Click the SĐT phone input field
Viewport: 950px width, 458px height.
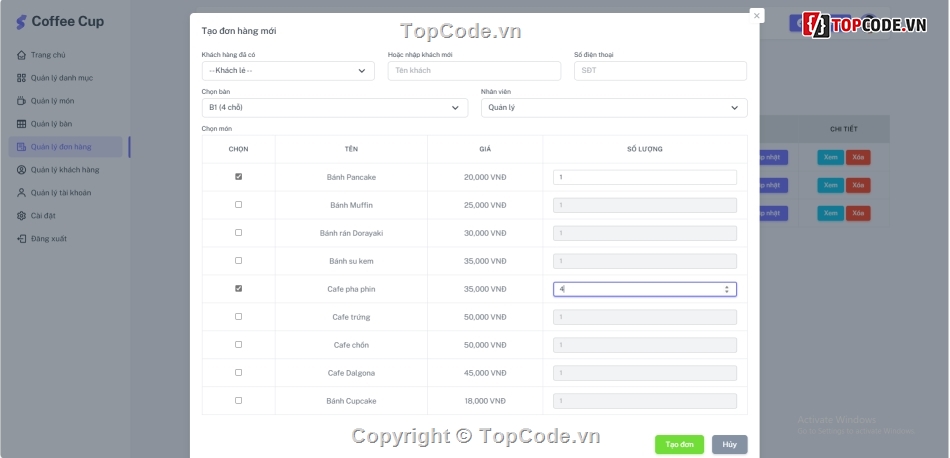tap(660, 71)
